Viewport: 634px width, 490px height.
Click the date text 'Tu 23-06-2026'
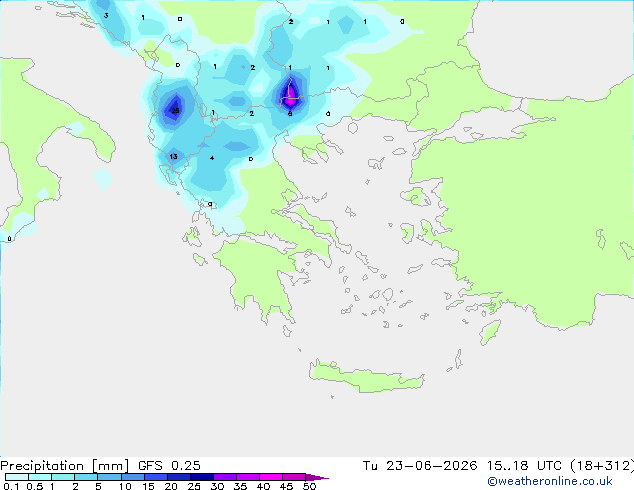420,466
